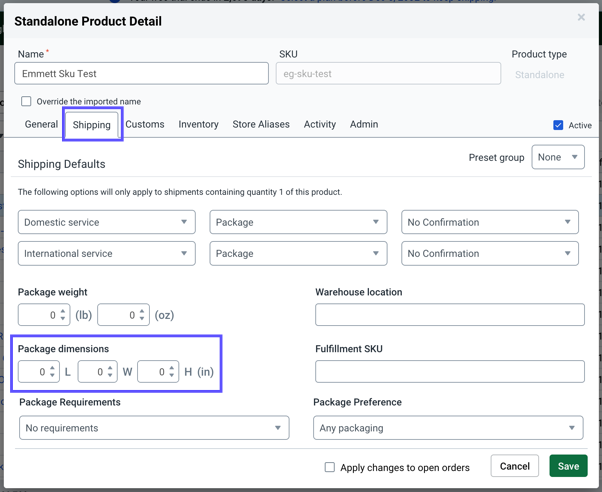
Task: Click the ounces (oz) weight field
Action: pyautogui.click(x=123, y=315)
